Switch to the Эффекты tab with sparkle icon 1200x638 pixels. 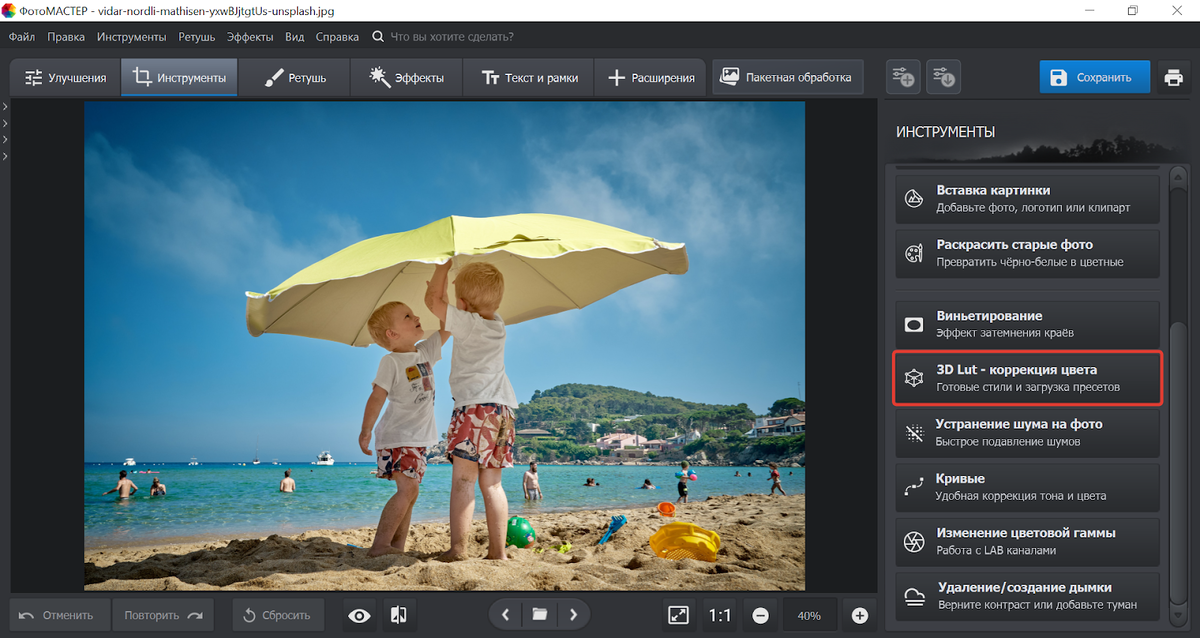coord(406,77)
